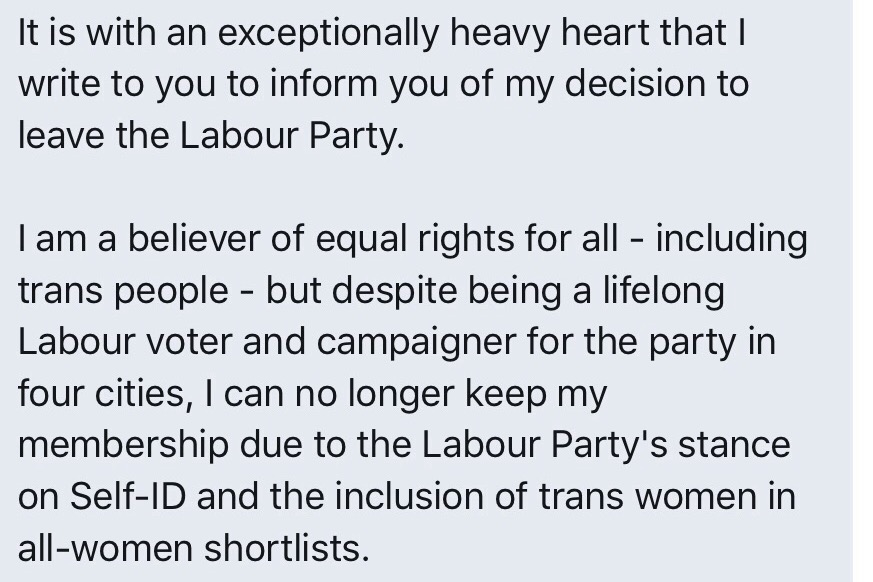Click the words "Labour Party's stance"
Image resolution: width=873 pixels, height=582 pixels.
(x=606, y=444)
